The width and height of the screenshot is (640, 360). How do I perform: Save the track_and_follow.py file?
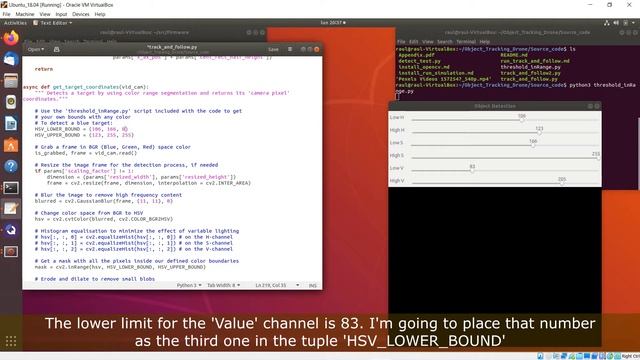pyautogui.click(x=273, y=49)
